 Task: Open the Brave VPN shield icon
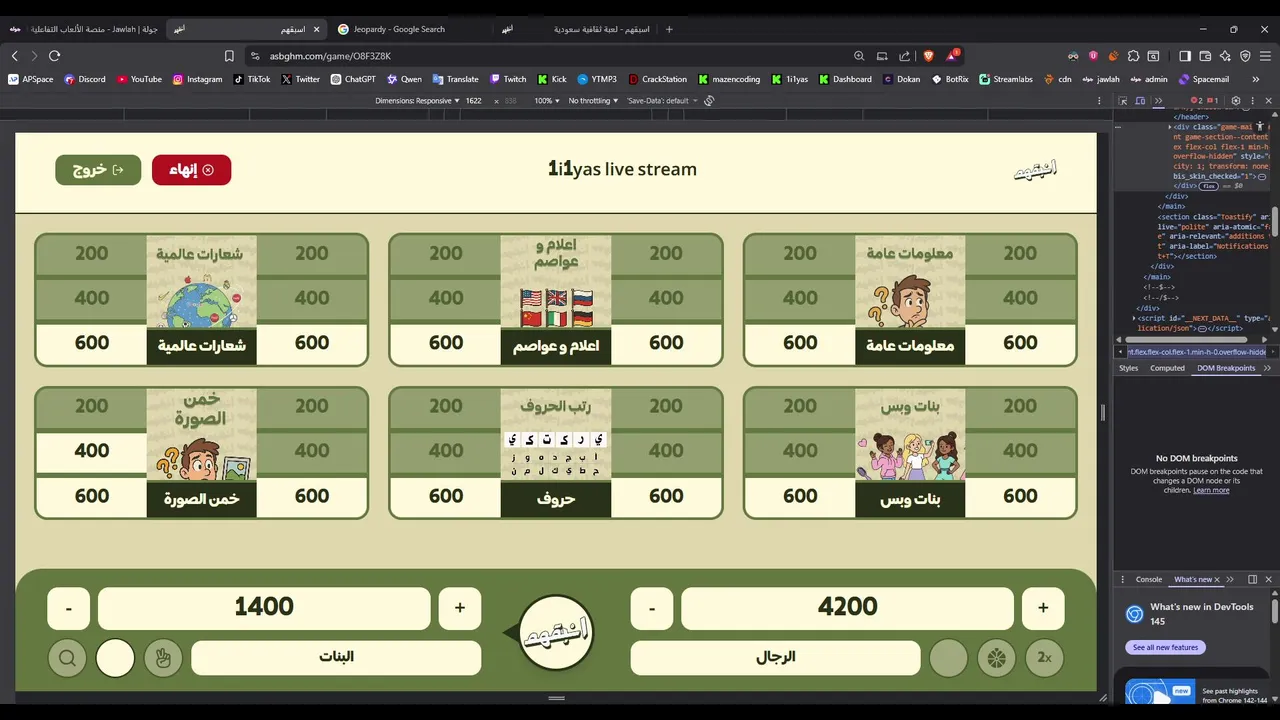click(x=1245, y=56)
